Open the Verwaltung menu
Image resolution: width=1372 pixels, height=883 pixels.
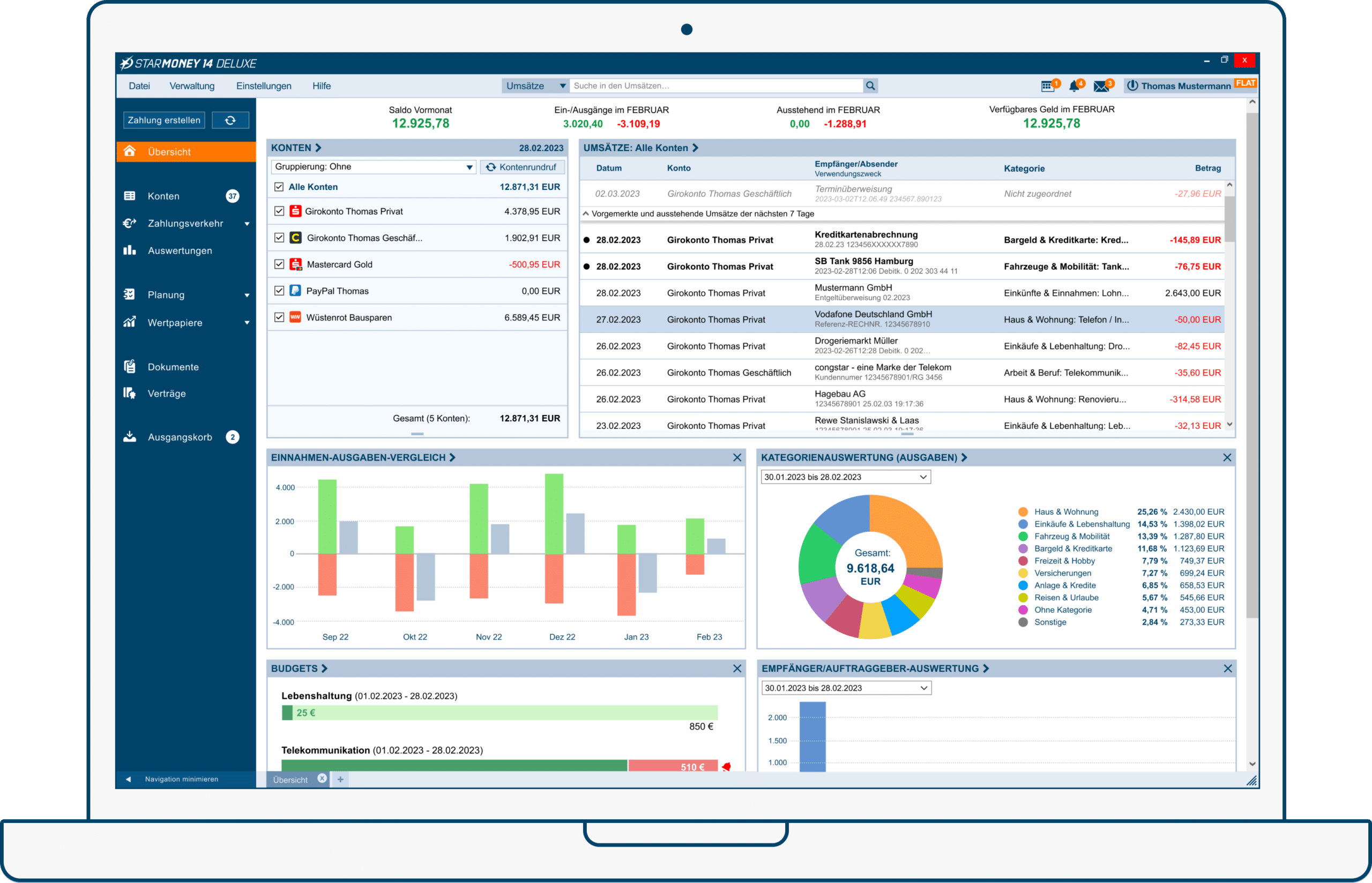click(x=192, y=86)
